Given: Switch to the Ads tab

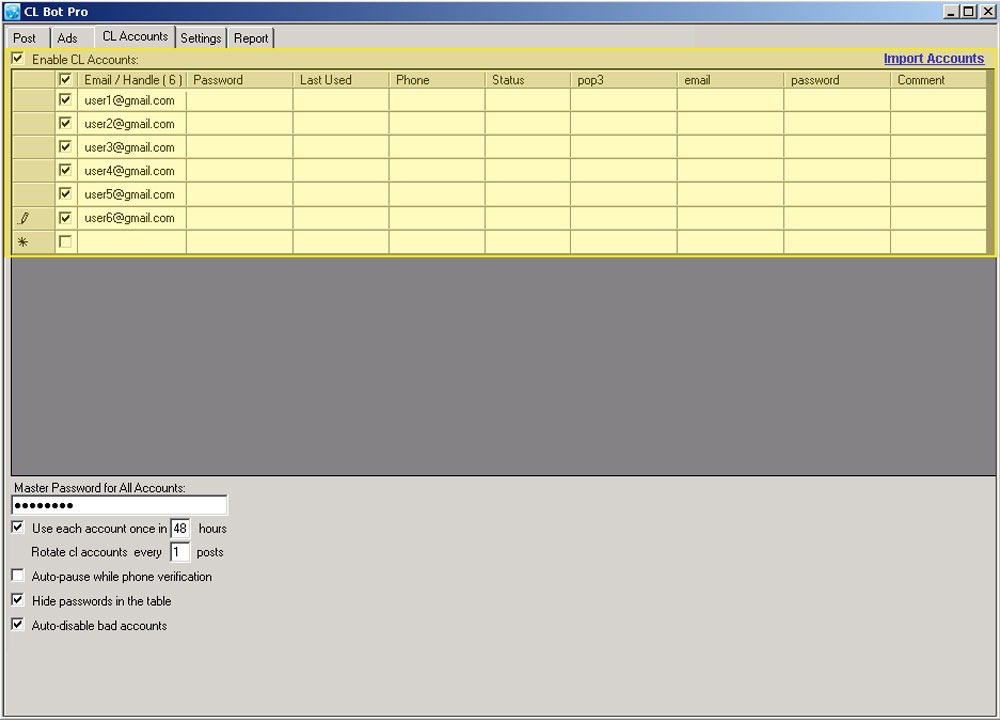Looking at the screenshot, I should (68, 38).
